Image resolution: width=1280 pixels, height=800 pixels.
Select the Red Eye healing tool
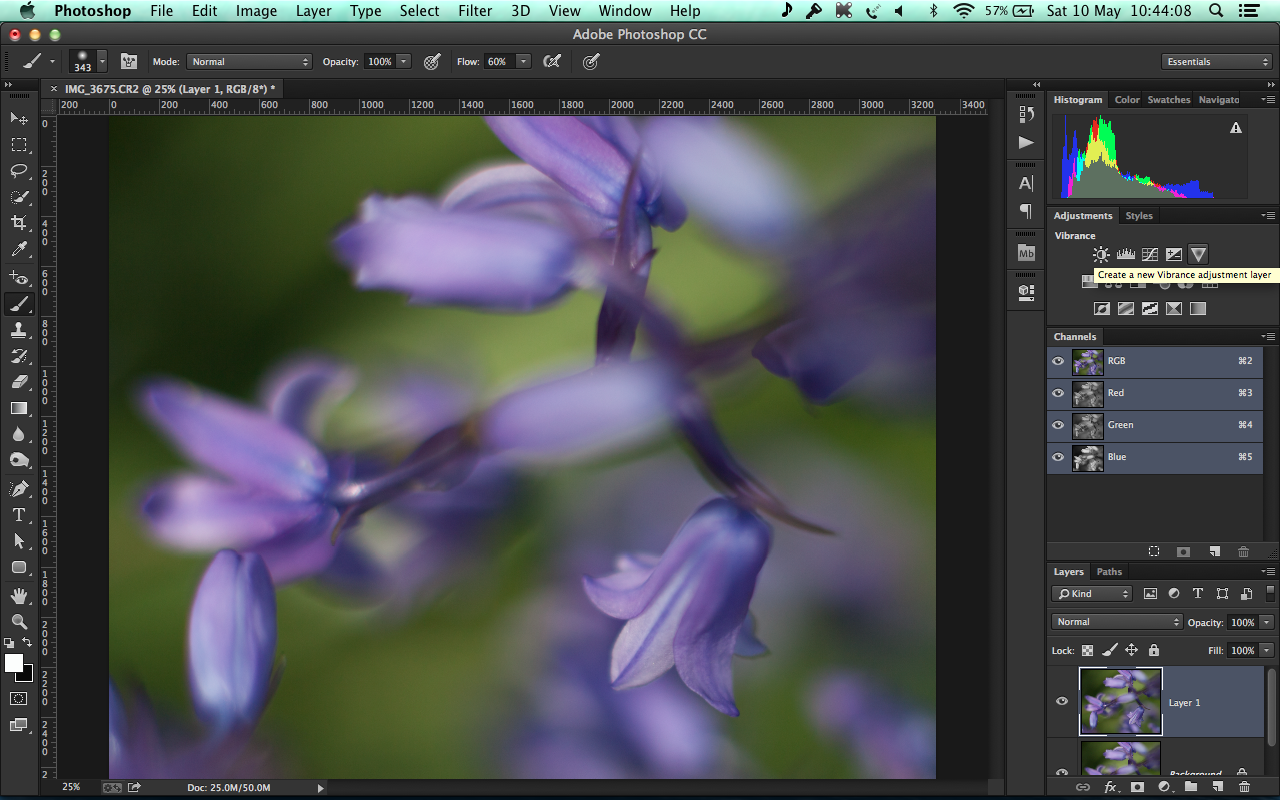[x=19, y=278]
